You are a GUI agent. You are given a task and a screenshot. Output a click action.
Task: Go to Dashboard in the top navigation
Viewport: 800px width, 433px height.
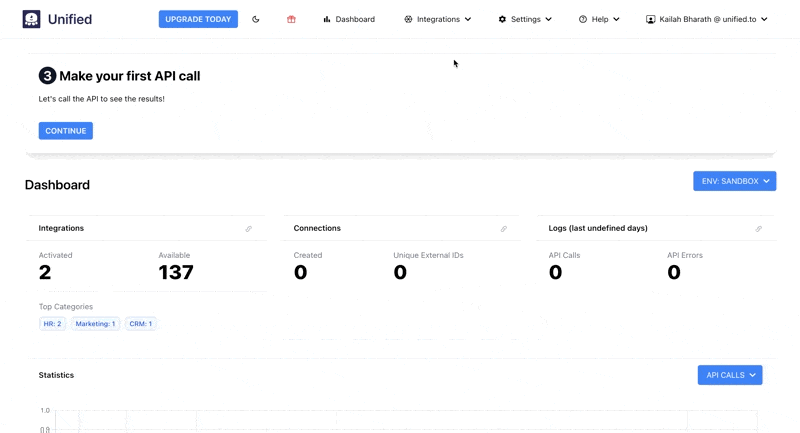(x=349, y=19)
